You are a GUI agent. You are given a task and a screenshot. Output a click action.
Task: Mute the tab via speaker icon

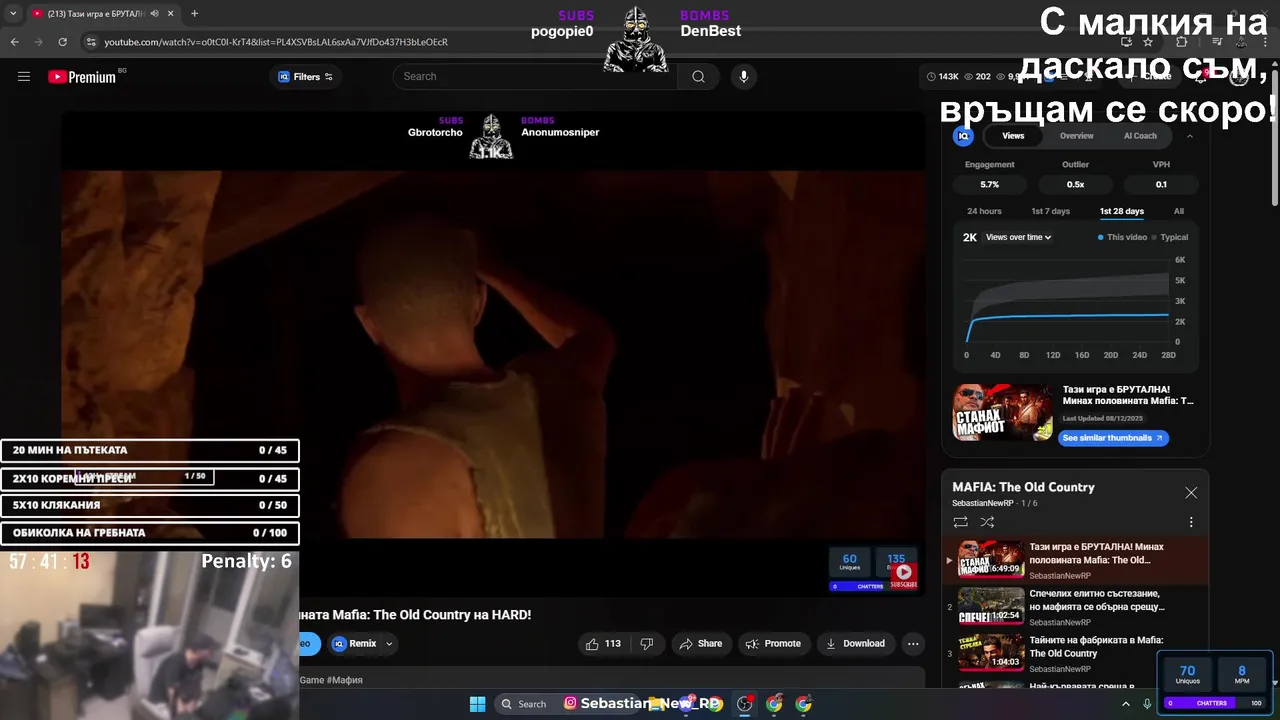tap(154, 13)
